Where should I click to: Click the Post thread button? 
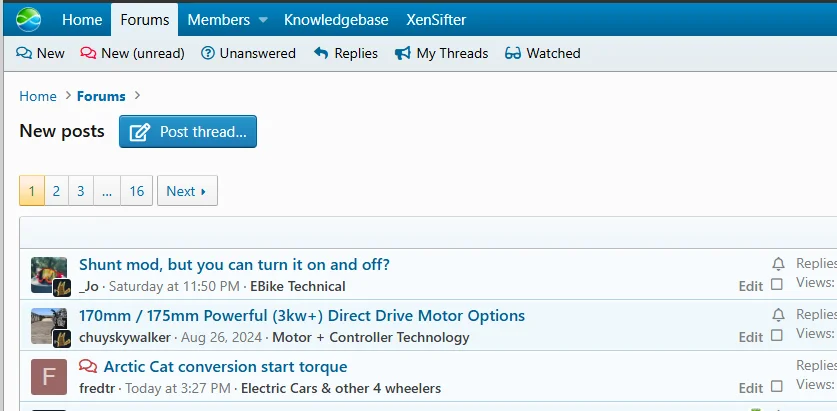pyautogui.click(x=188, y=131)
